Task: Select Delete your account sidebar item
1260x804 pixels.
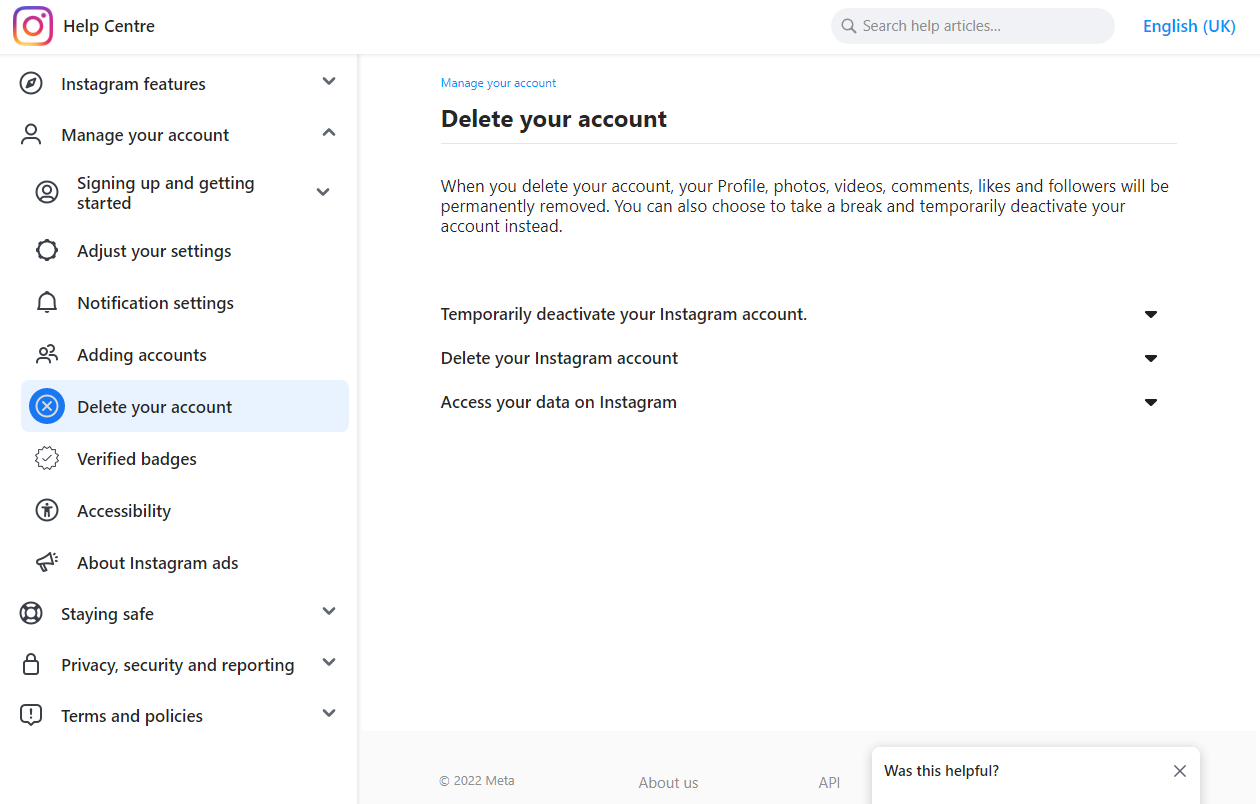Action: click(184, 406)
